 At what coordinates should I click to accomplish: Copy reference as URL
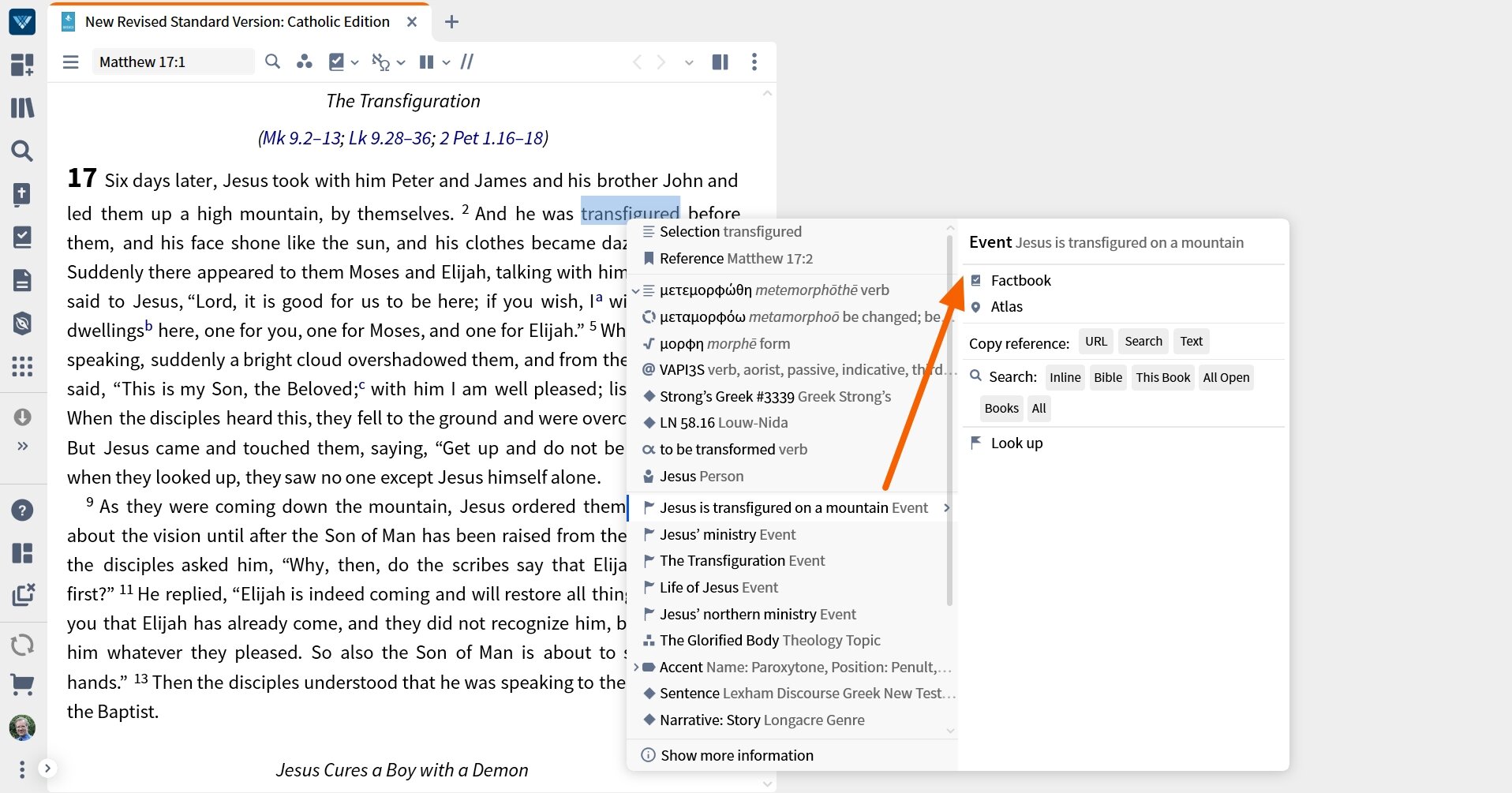click(x=1095, y=341)
